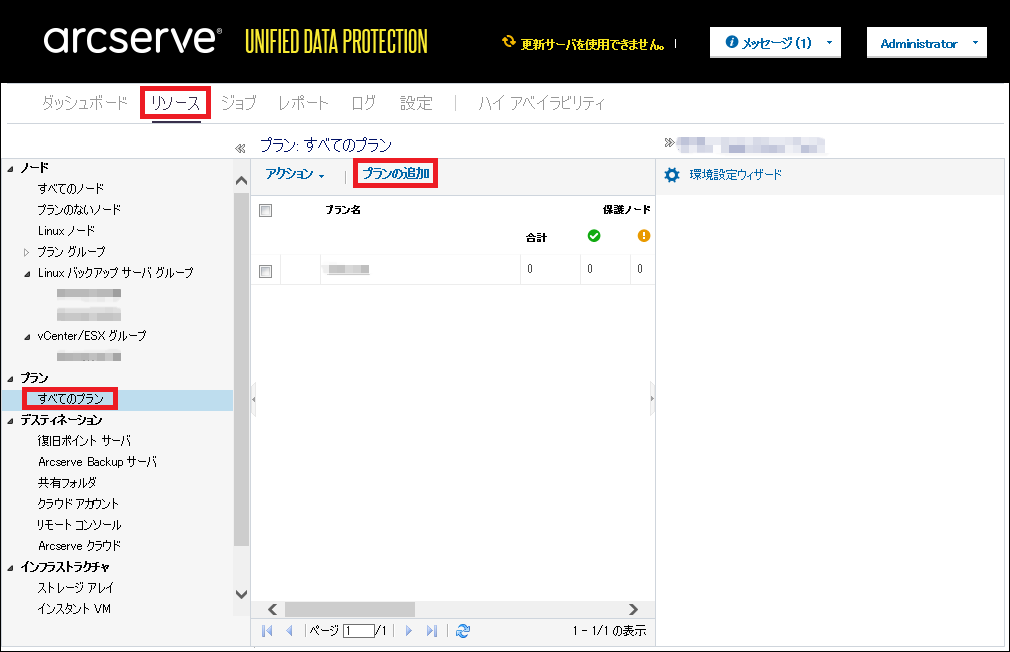Collapse the プラン tree section

coord(10,379)
